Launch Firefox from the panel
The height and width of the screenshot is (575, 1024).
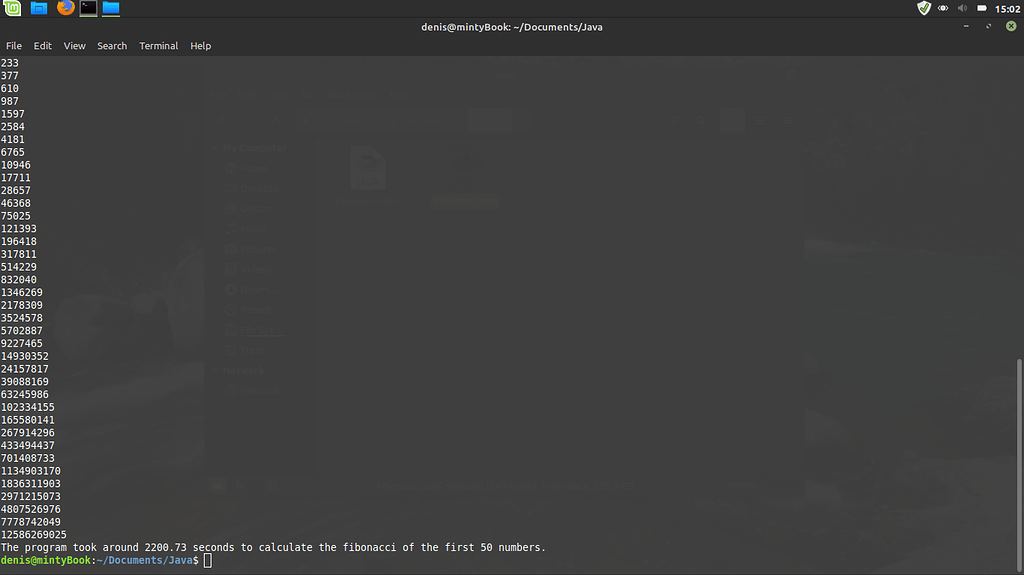pos(66,8)
